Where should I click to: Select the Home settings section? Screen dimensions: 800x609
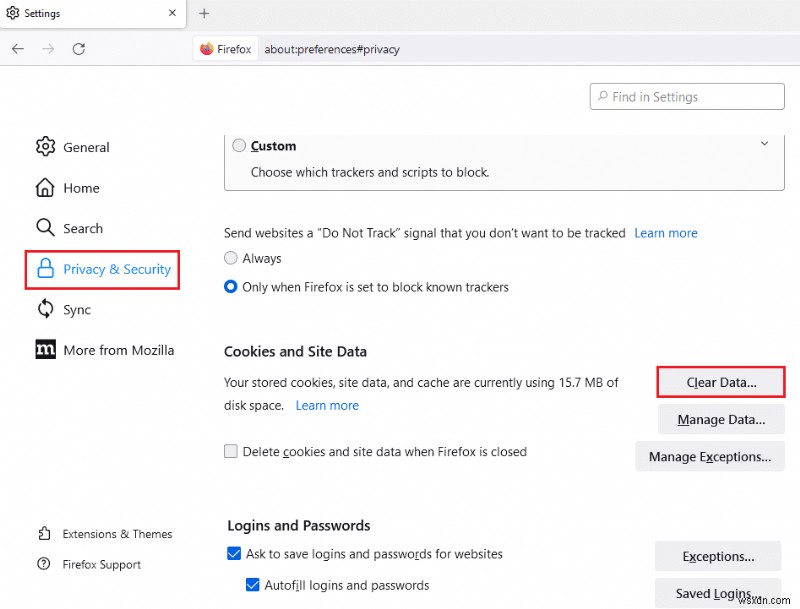coord(82,188)
